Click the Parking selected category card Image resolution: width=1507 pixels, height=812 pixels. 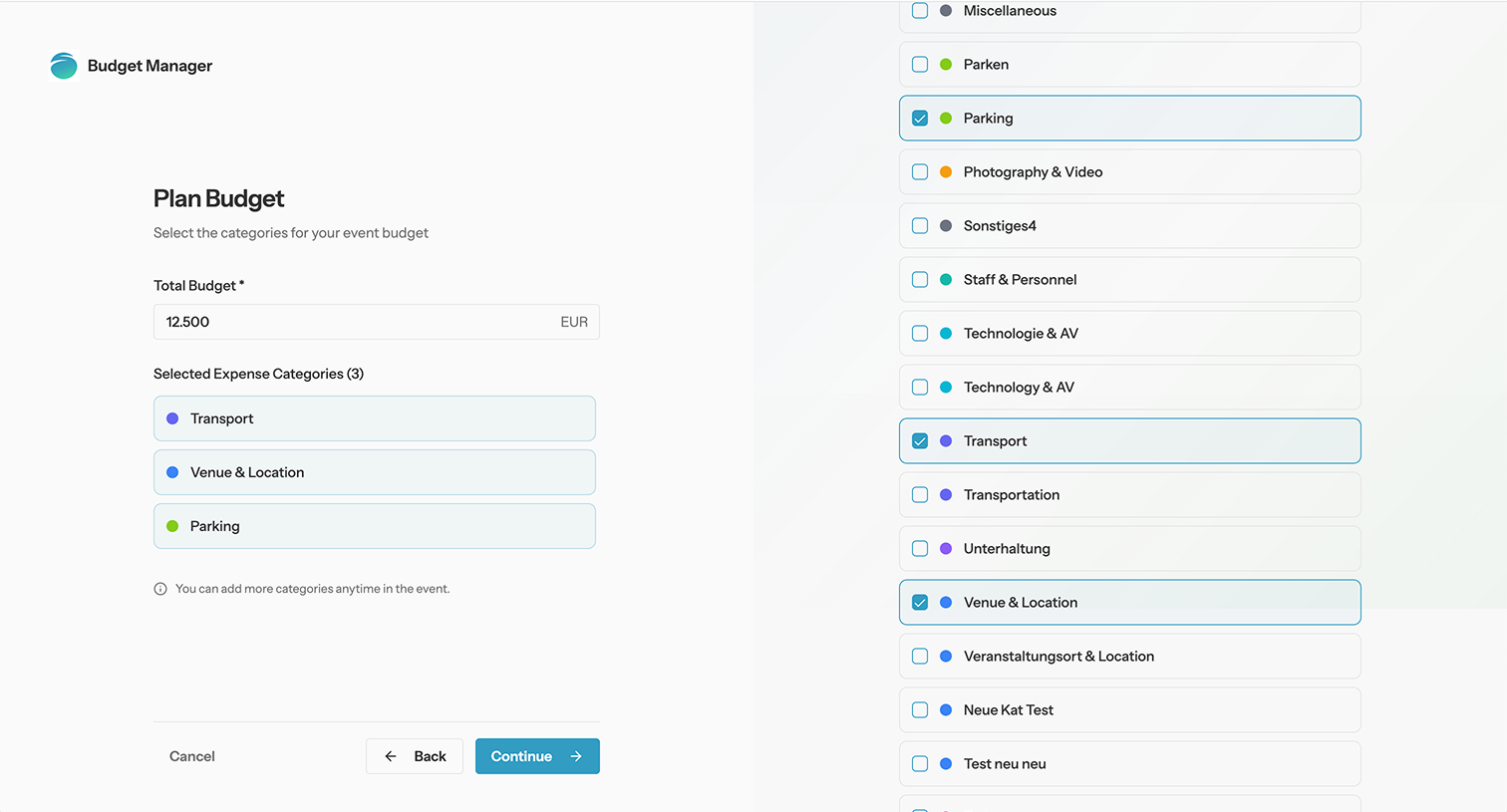point(375,526)
